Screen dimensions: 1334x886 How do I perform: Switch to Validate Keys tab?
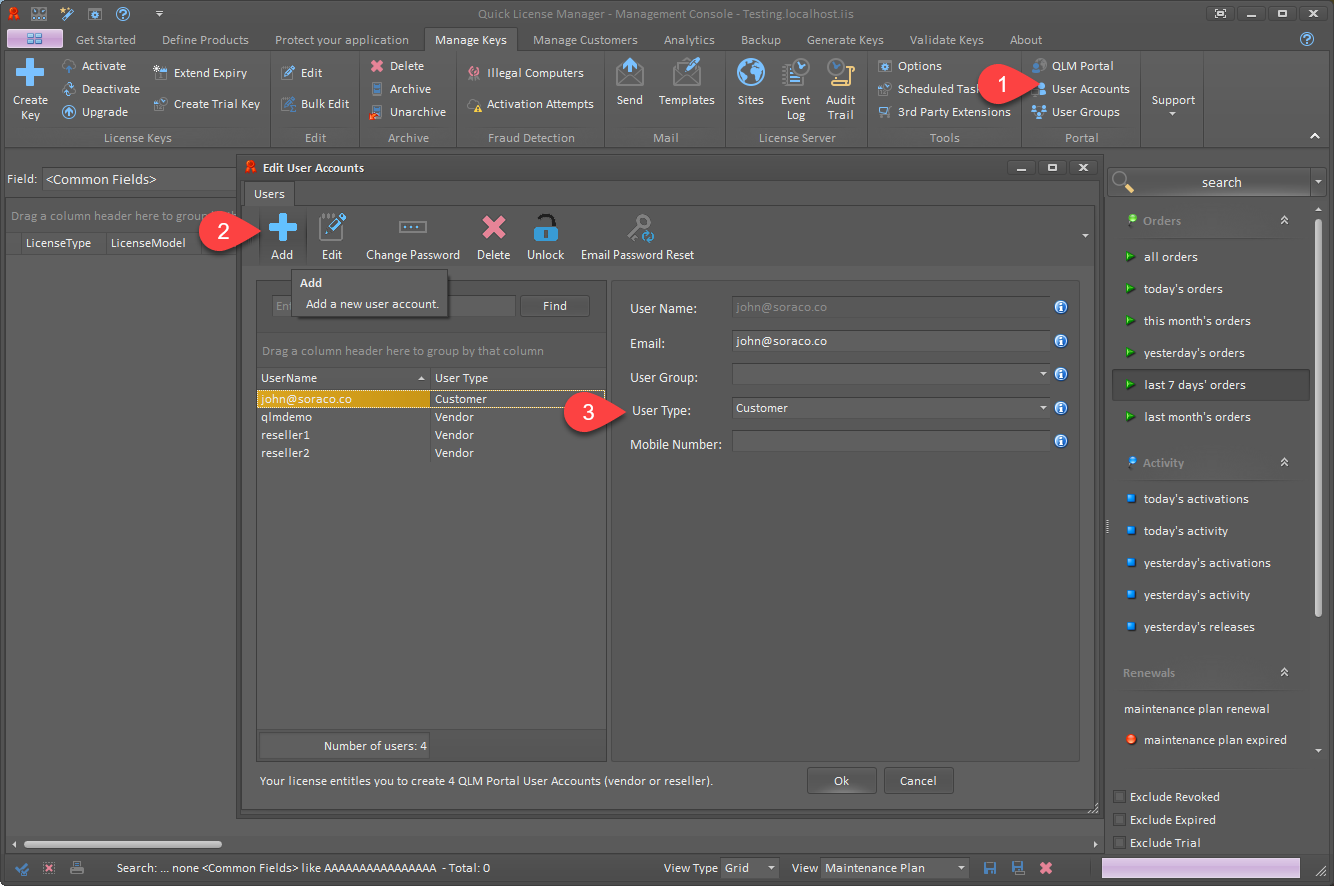click(946, 40)
